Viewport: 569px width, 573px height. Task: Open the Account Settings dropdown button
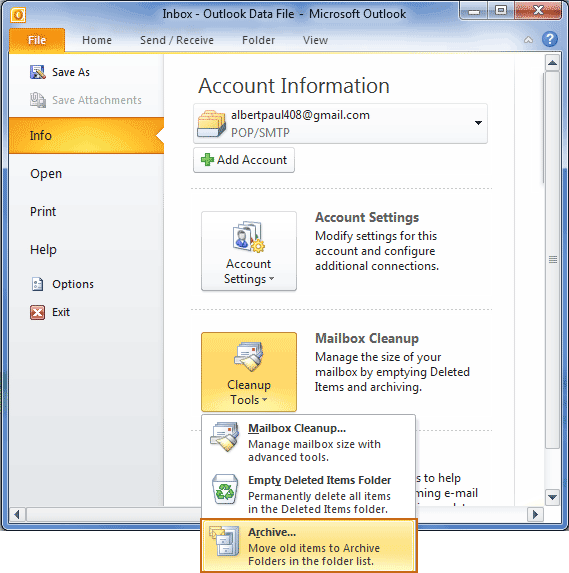[x=249, y=251]
